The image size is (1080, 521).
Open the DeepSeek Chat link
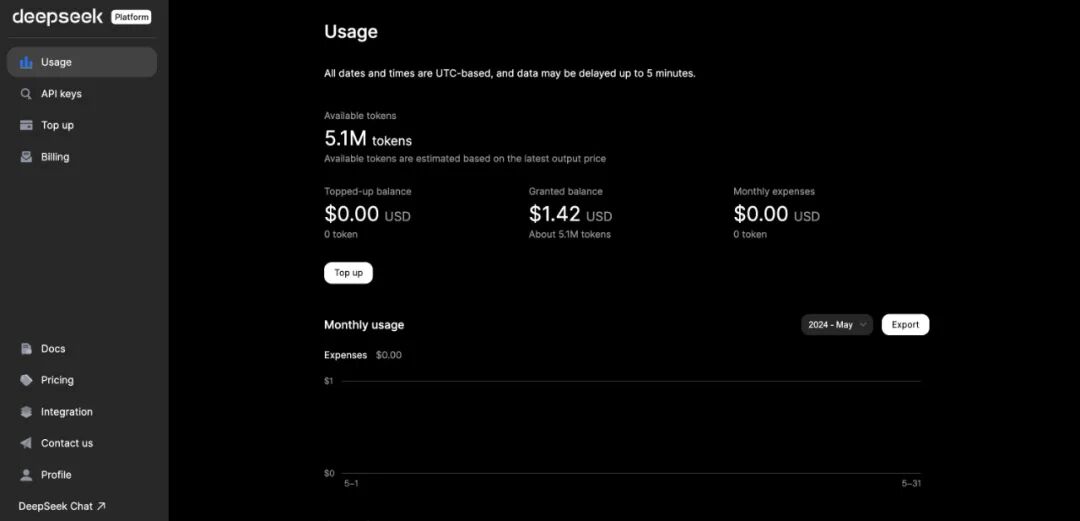[62, 506]
